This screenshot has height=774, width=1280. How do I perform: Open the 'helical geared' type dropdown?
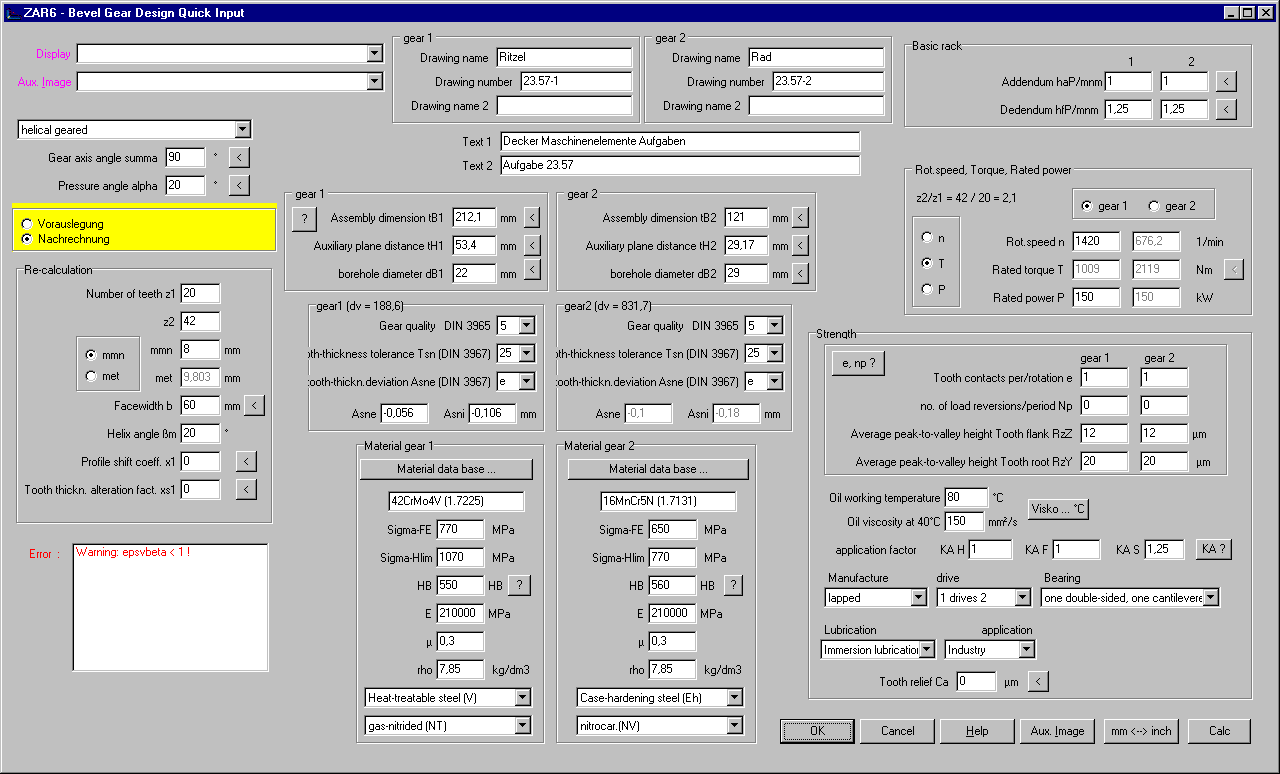(x=242, y=129)
